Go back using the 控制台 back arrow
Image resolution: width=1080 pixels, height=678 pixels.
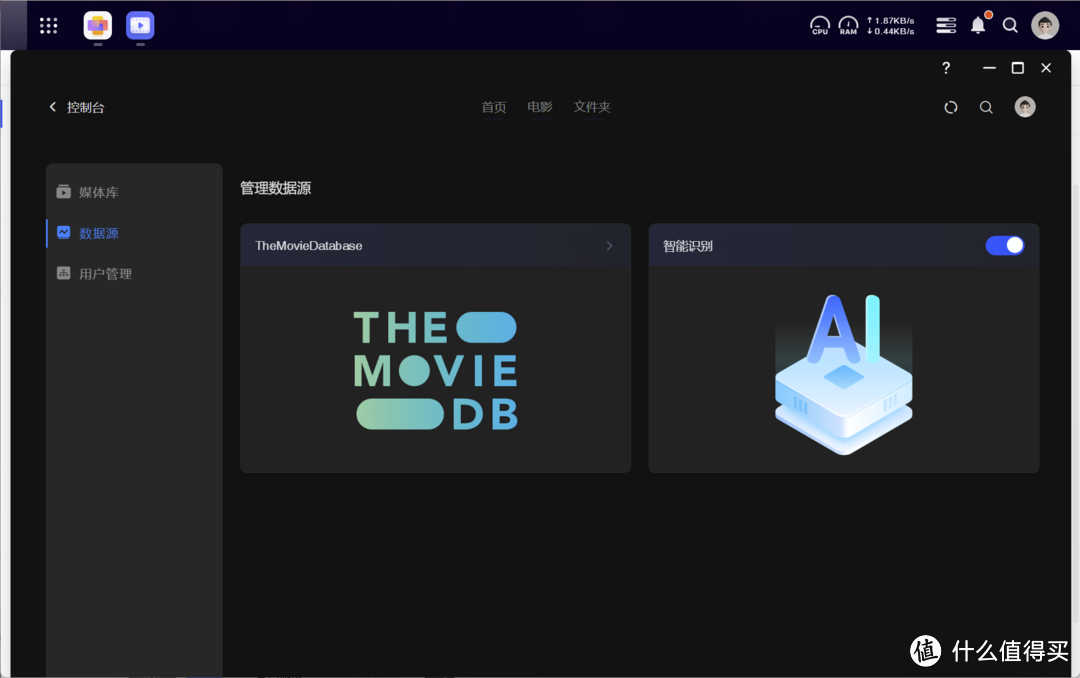52,107
